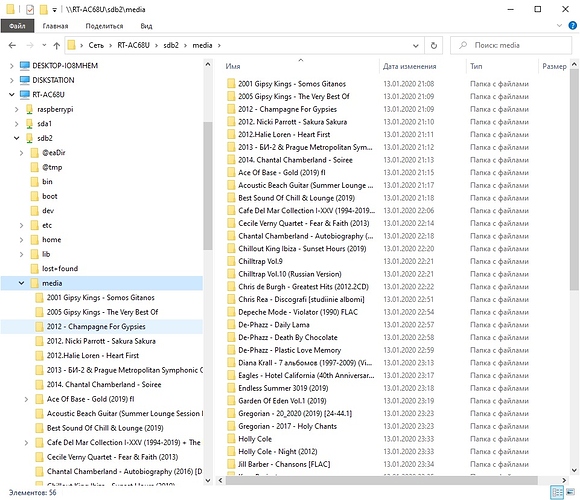Expand the ribbon chevron
This screenshot has width=580, height=500.
click(x=559, y=26)
